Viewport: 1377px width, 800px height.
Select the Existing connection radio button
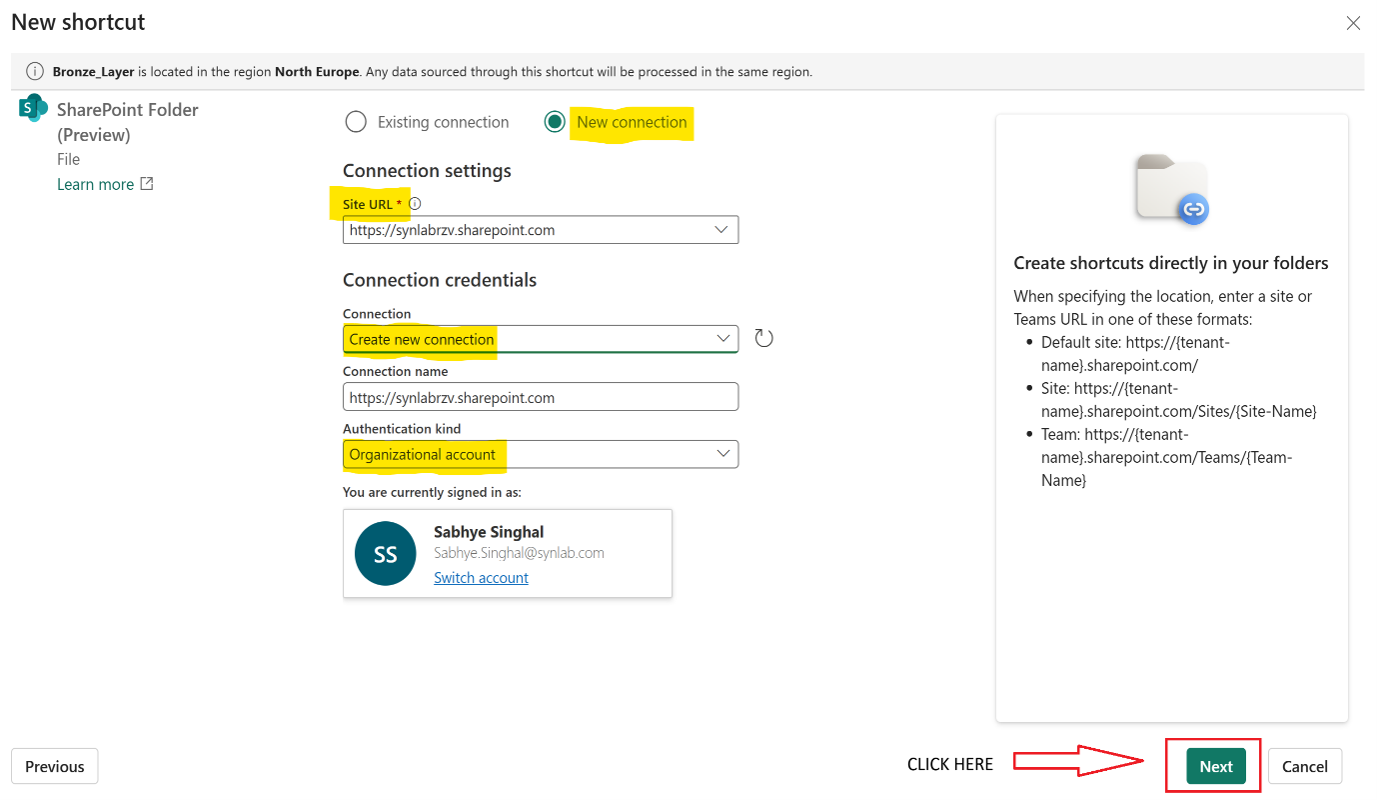[355, 122]
